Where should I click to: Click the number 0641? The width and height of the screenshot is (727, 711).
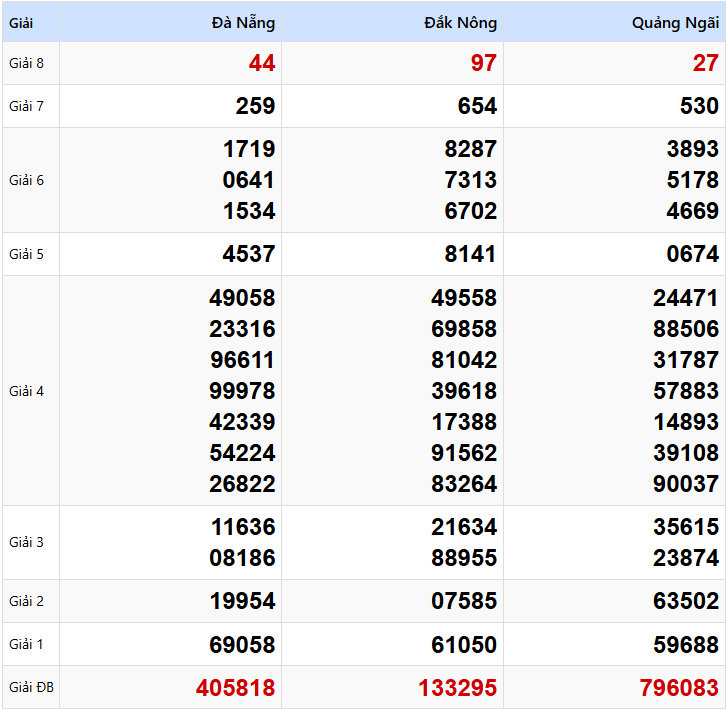pyautogui.click(x=249, y=180)
